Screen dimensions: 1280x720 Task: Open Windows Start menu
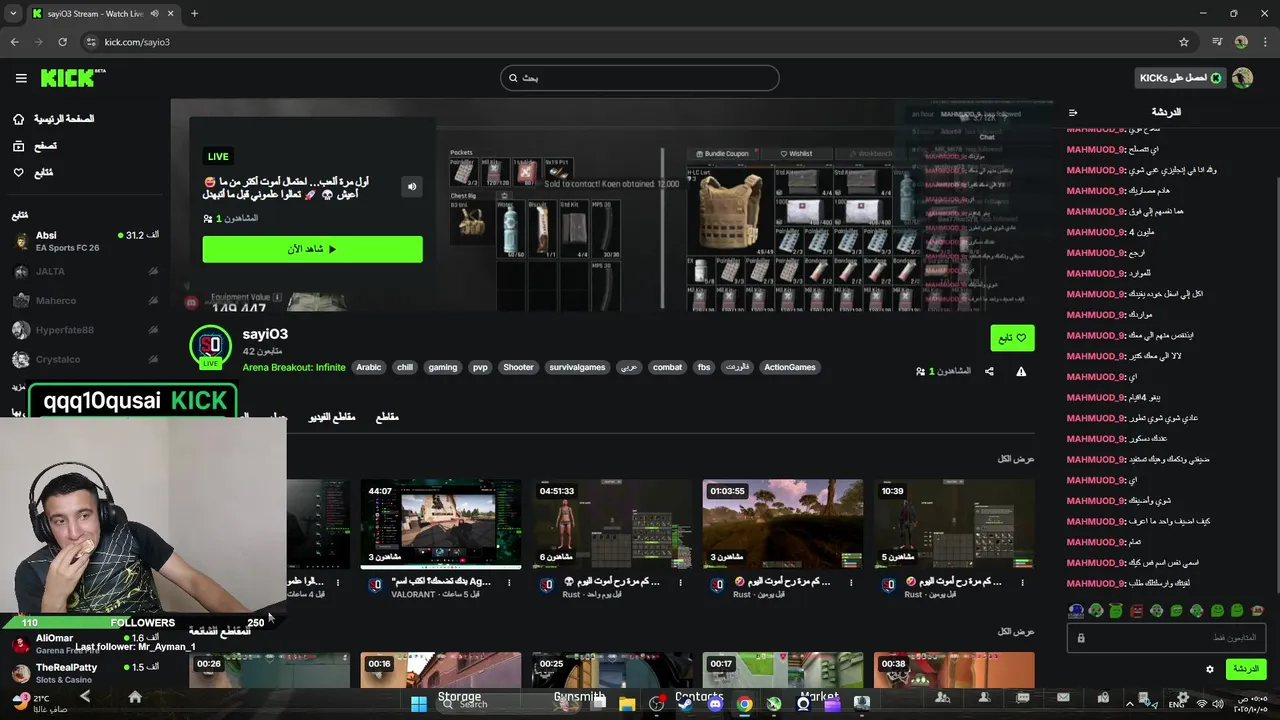pos(419,704)
